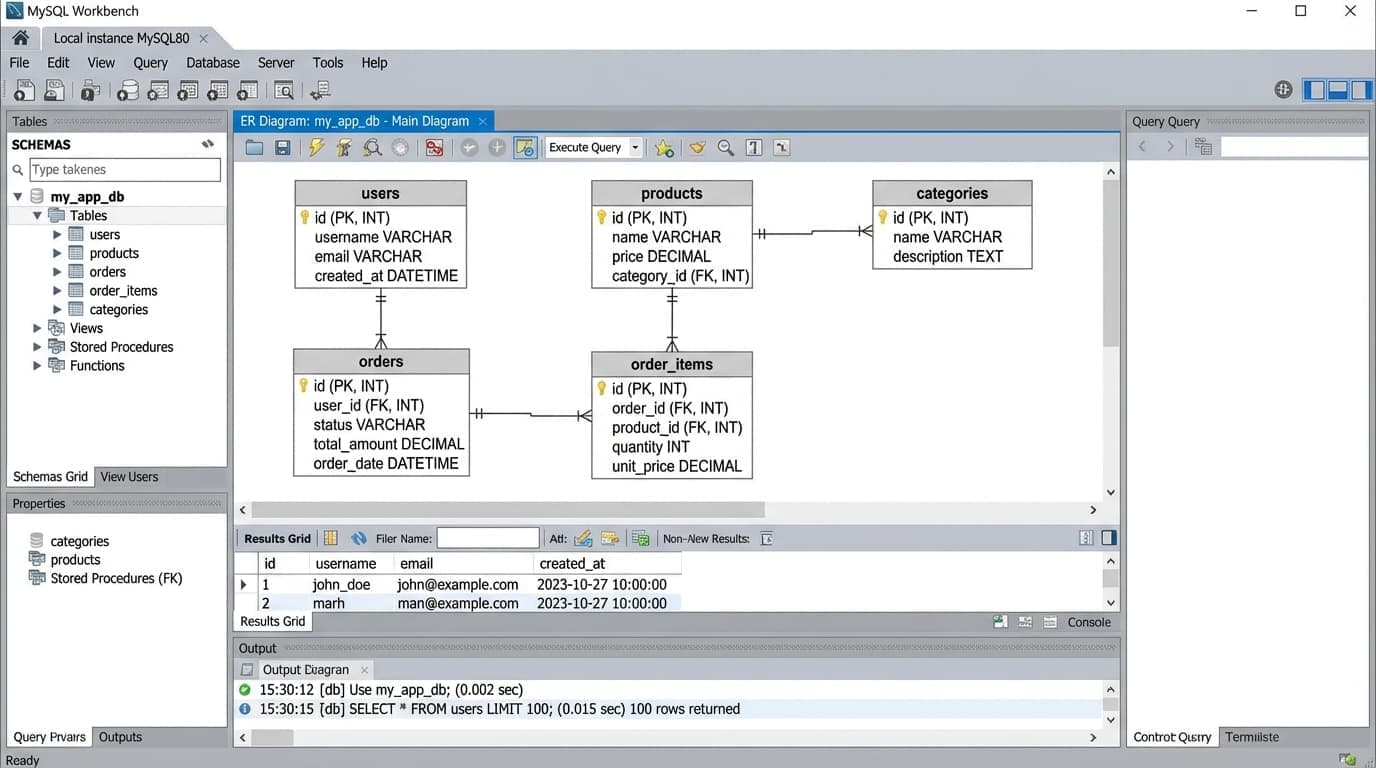Switch to the View Users tab

128,476
